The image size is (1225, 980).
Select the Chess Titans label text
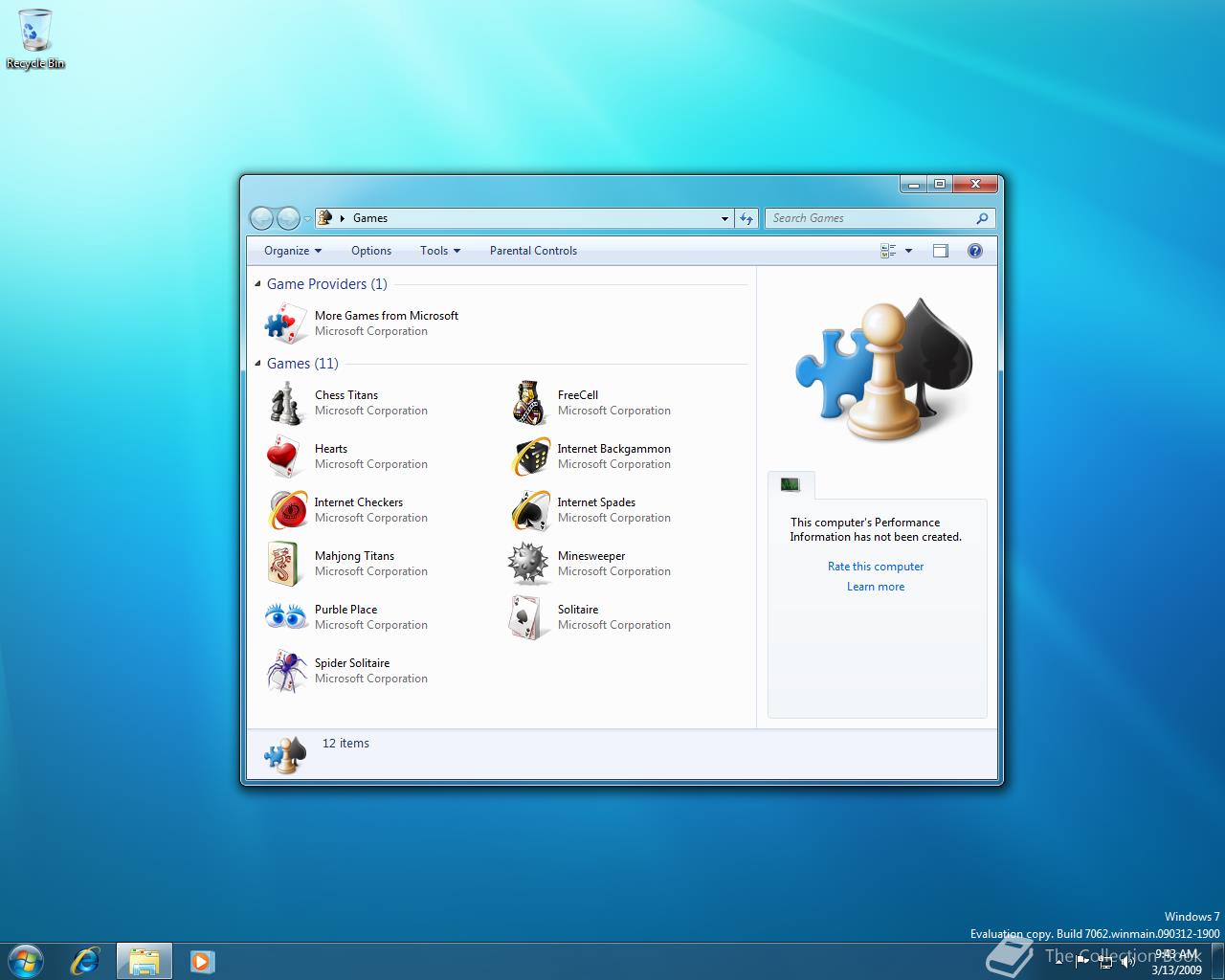346,395
